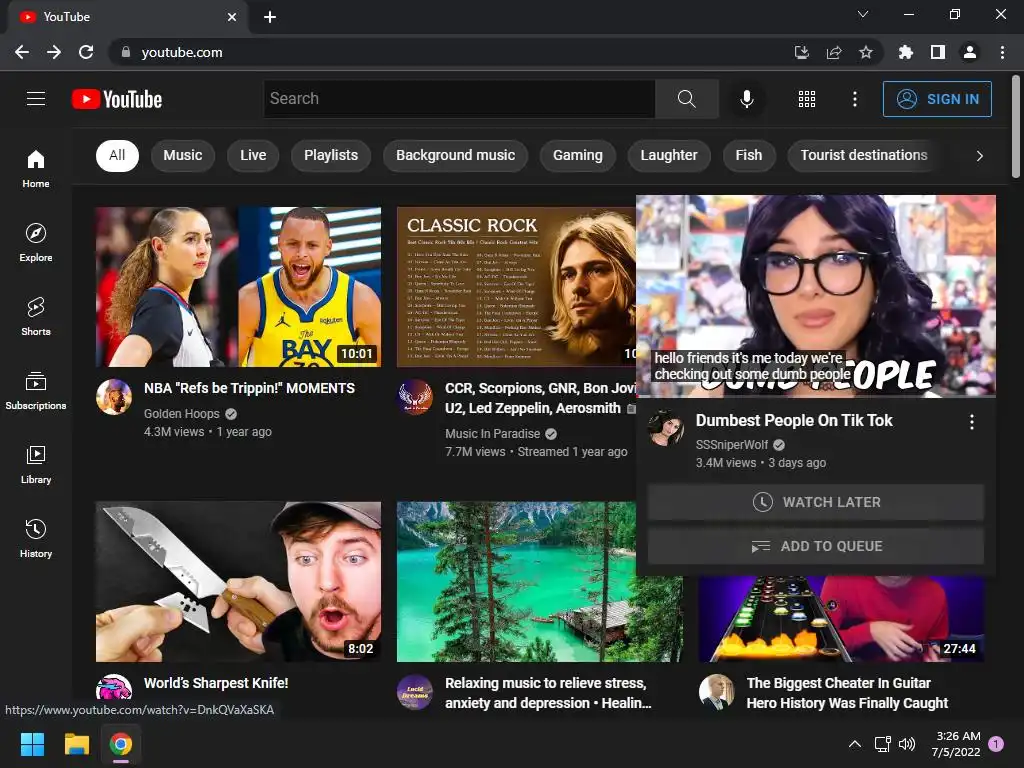The width and height of the screenshot is (1024, 768).
Task: Select the All filter chip
Action: point(118,155)
